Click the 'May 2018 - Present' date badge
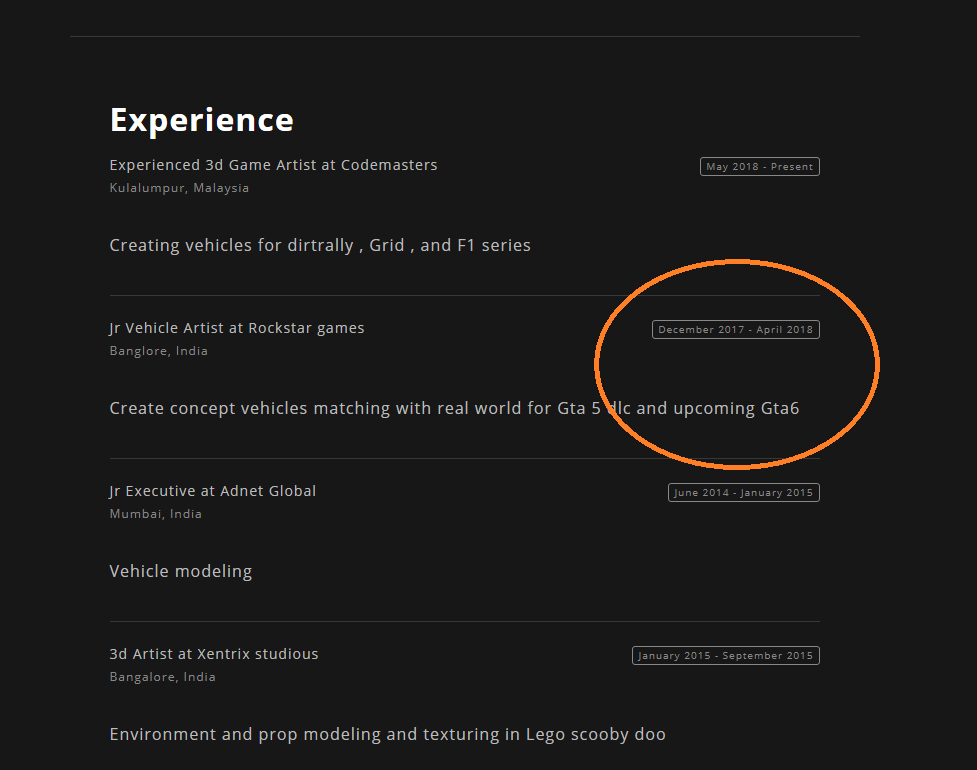The width and height of the screenshot is (977, 770). pyautogui.click(x=760, y=166)
